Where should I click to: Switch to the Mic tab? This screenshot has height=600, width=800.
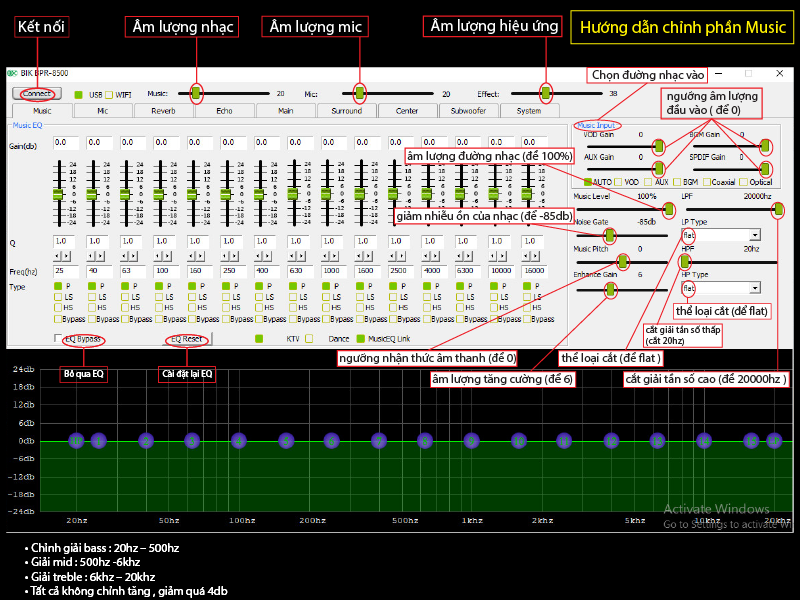pos(103,111)
